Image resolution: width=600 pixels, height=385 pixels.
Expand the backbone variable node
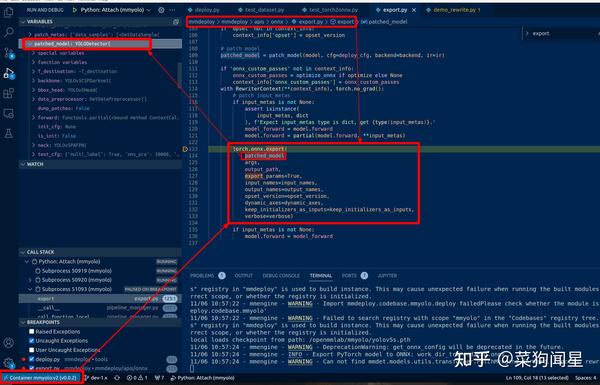point(34,80)
